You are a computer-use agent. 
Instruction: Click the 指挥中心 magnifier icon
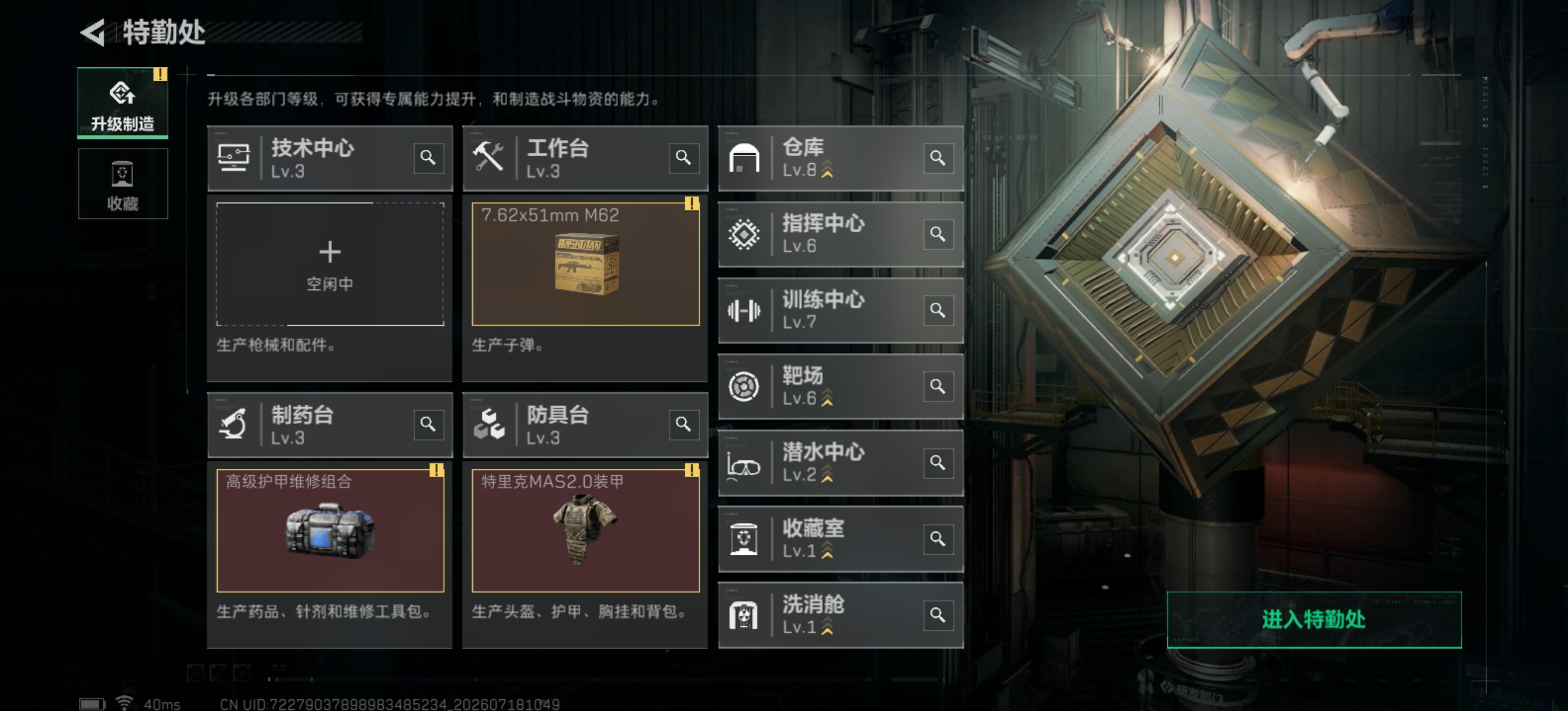click(938, 234)
